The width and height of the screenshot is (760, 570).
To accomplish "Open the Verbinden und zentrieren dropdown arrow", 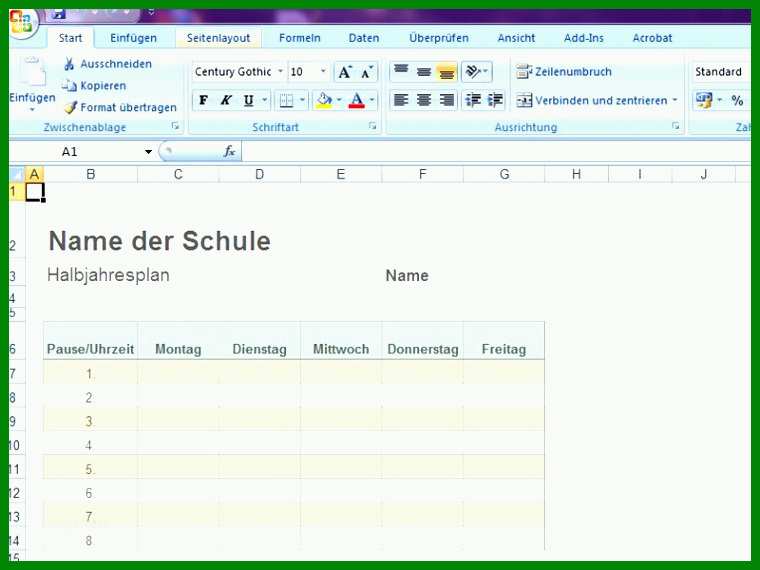I will point(675,100).
